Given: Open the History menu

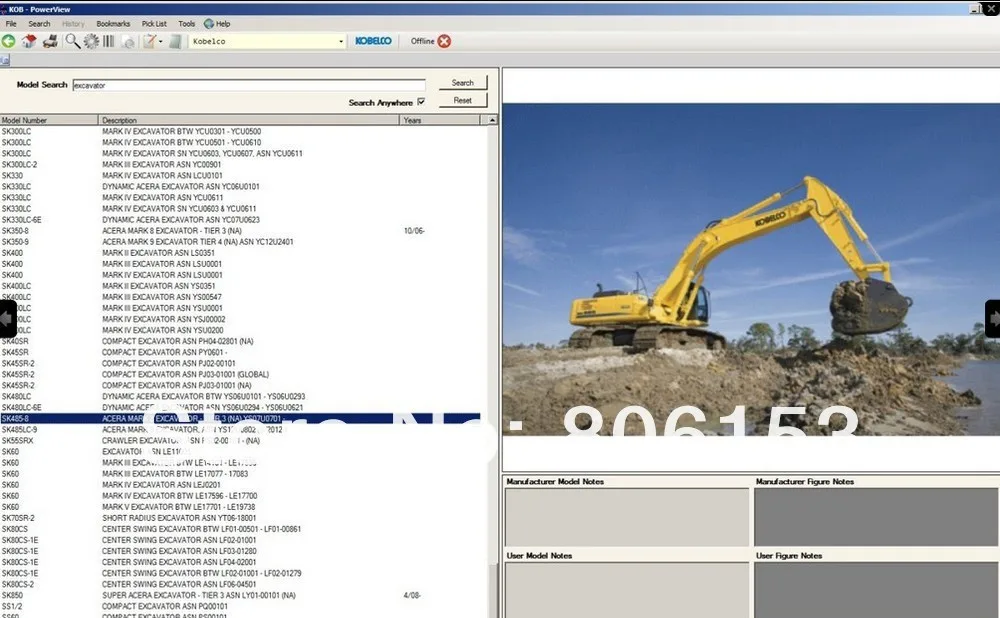Looking at the screenshot, I should 73,24.
